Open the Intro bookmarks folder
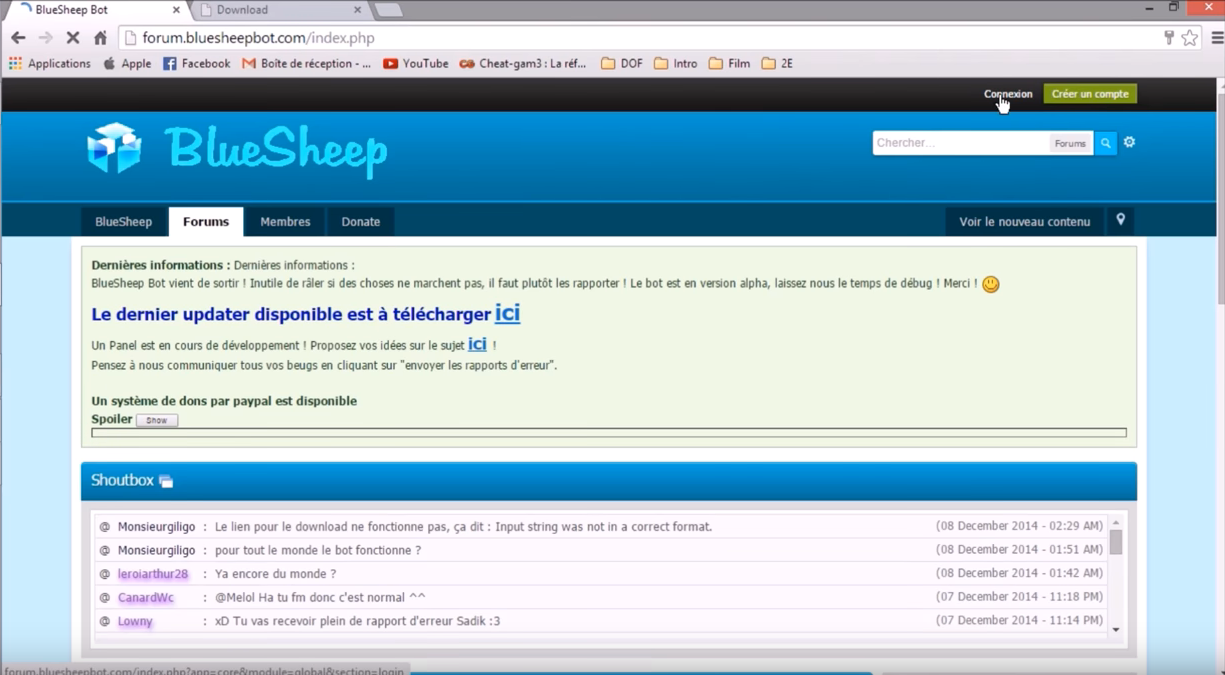Viewport: 1225px width, 675px height. [x=676, y=63]
